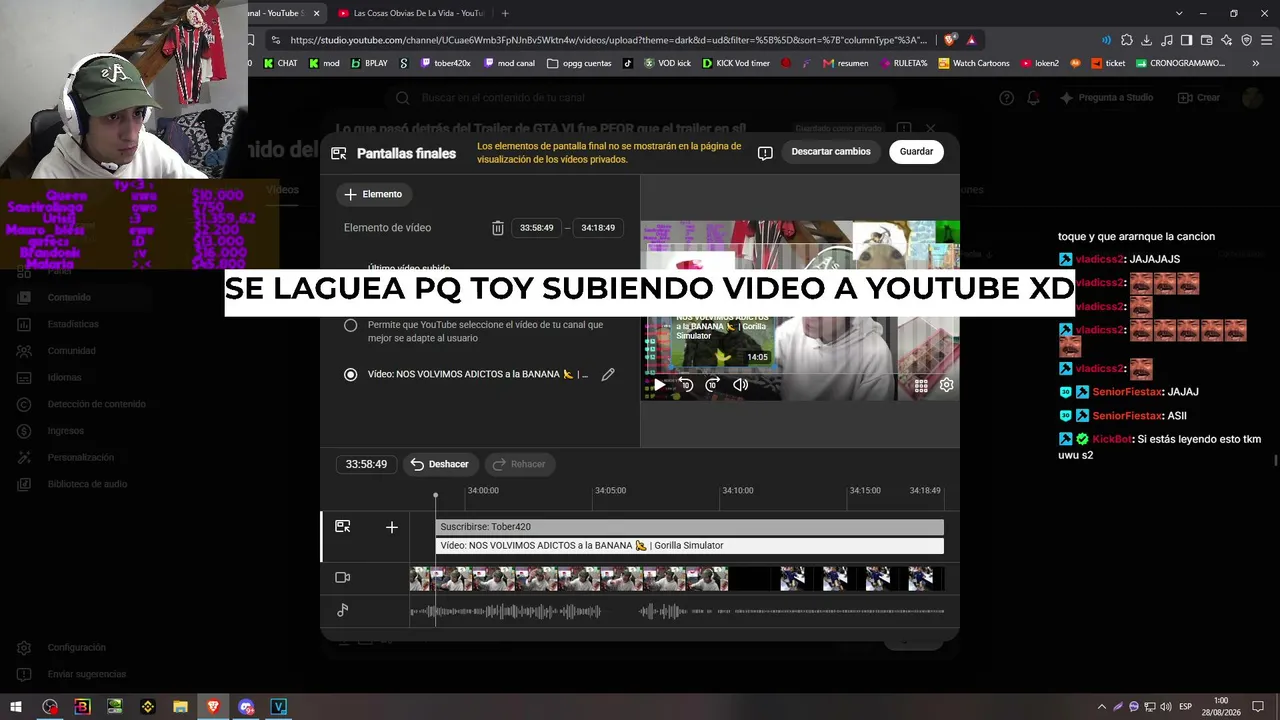Viewport: 1280px width, 720px height.
Task: Open the feedback icon beside Descartar cambios
Action: pos(765,153)
